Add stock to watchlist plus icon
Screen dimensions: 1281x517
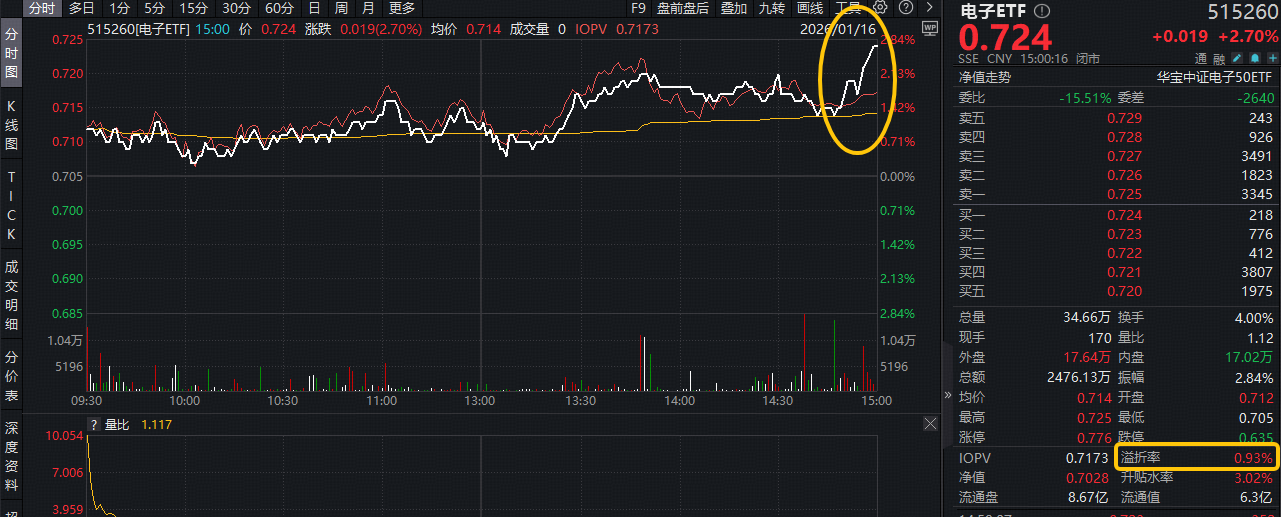click(1271, 58)
